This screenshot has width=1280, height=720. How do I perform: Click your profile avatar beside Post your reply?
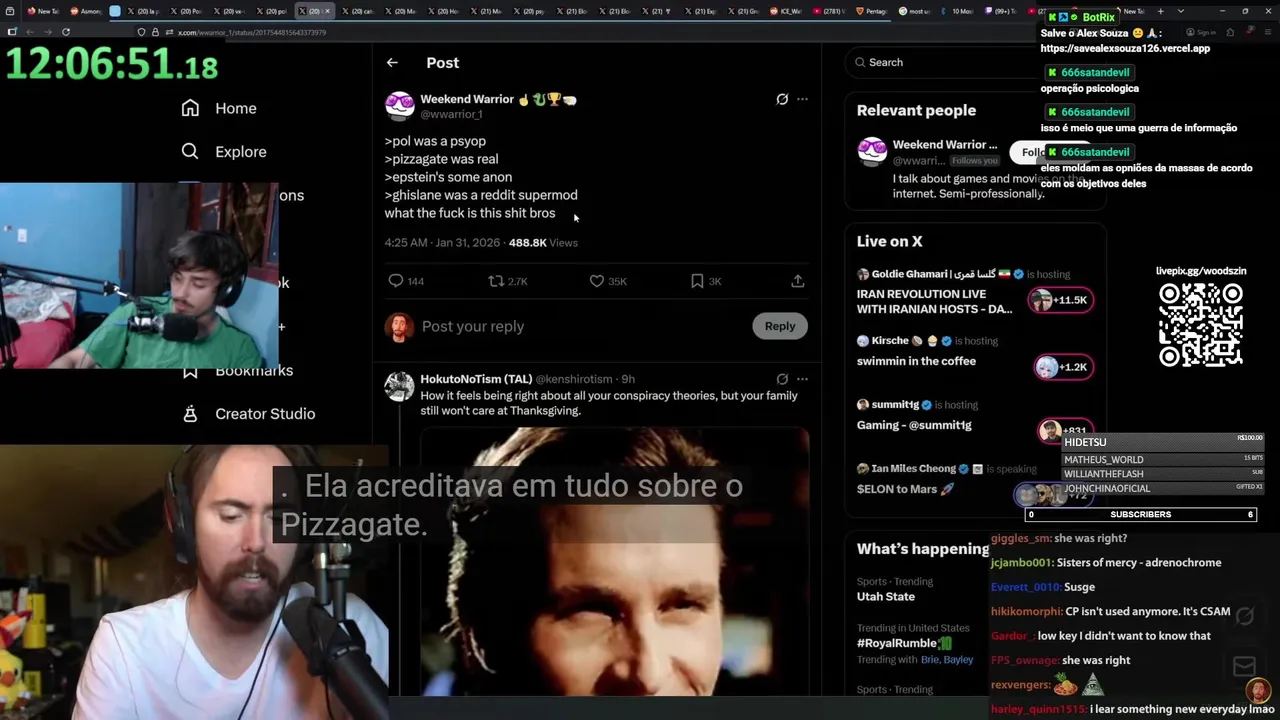tap(400, 327)
